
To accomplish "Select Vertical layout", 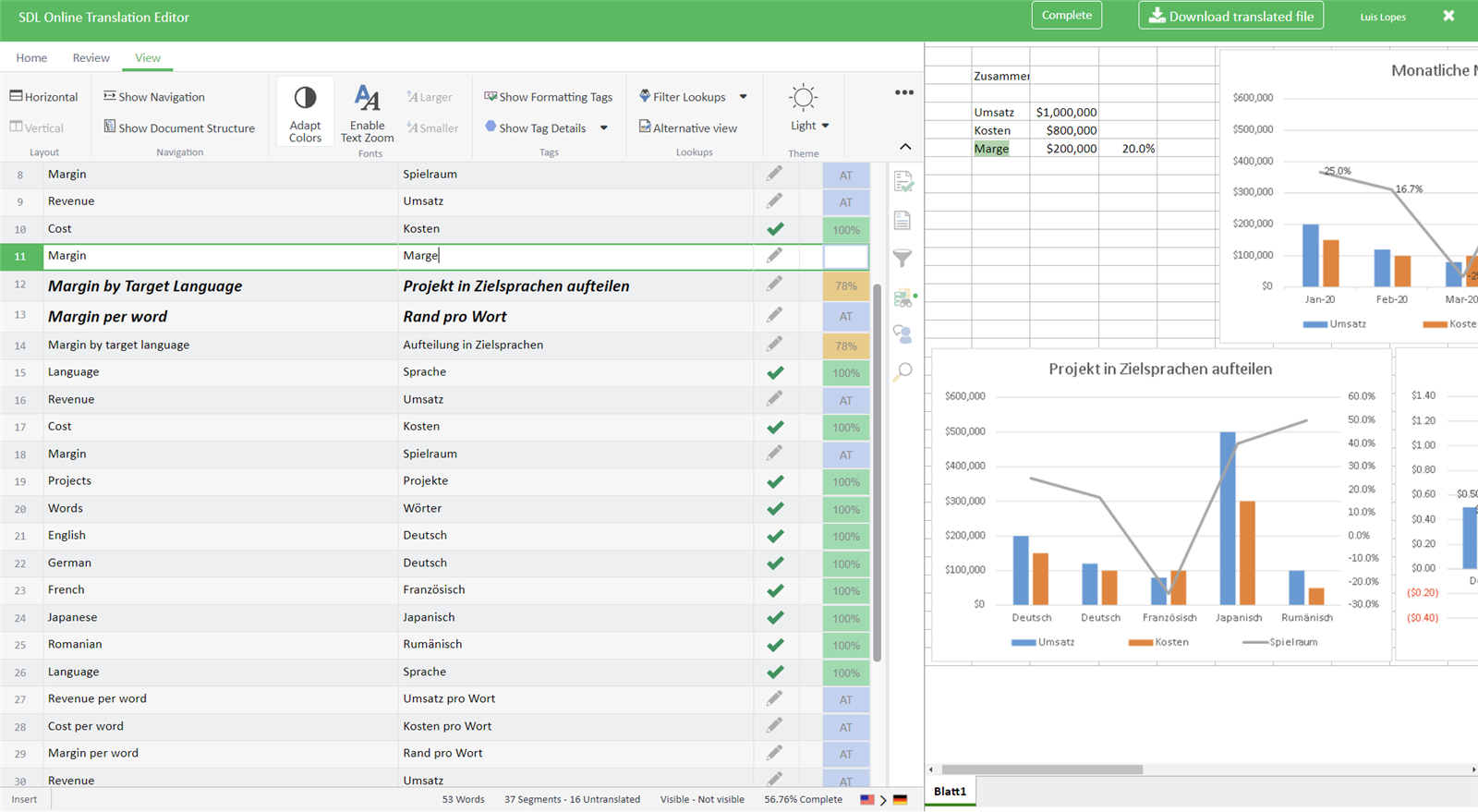I will point(37,128).
